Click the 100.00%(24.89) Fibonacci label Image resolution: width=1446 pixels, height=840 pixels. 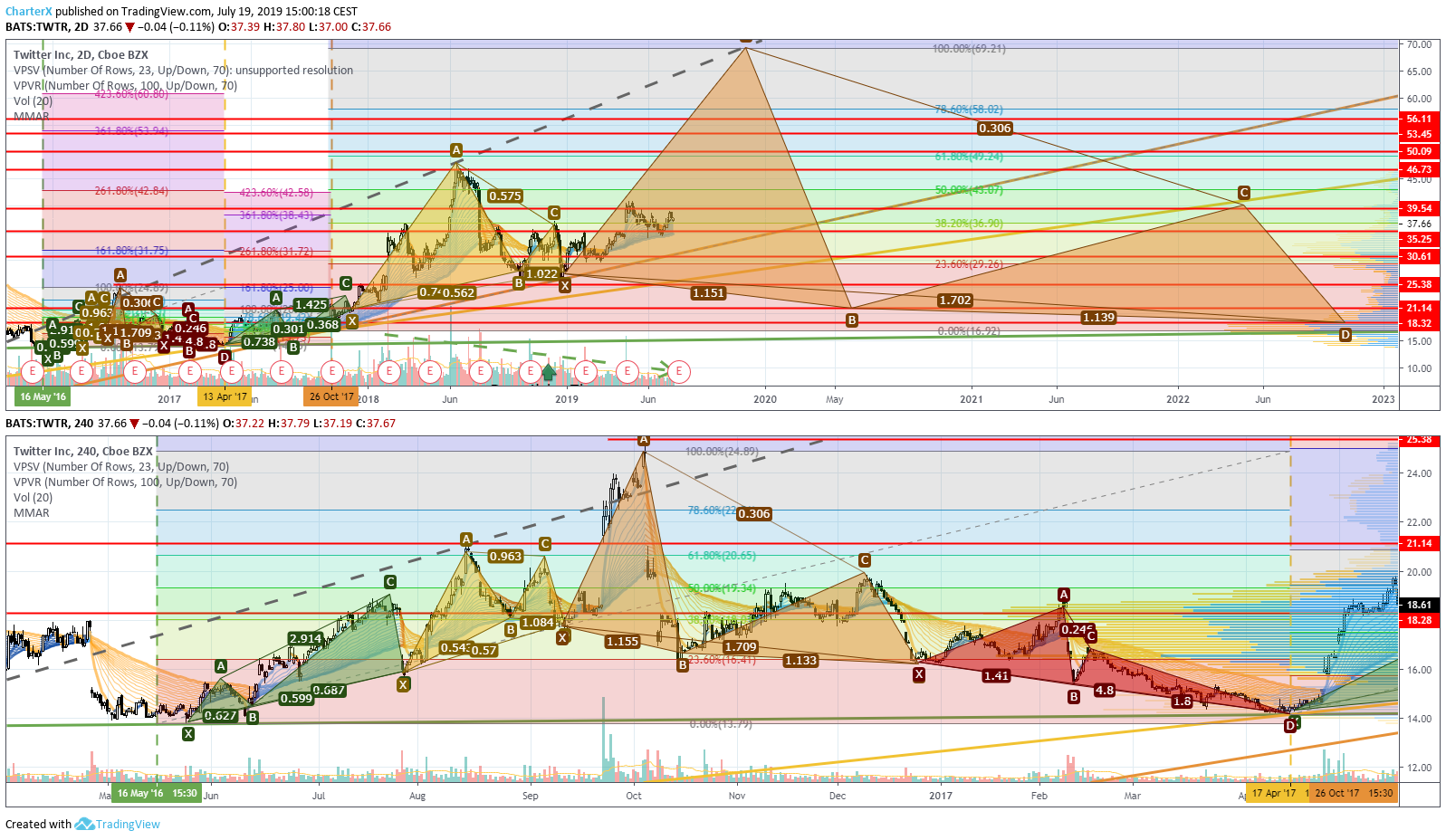tap(722, 451)
